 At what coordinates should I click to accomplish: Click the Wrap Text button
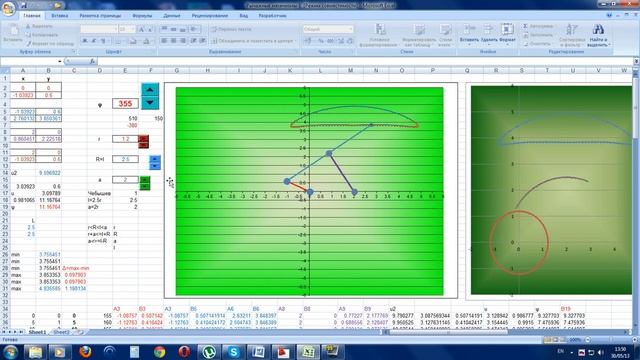click(x=231, y=29)
